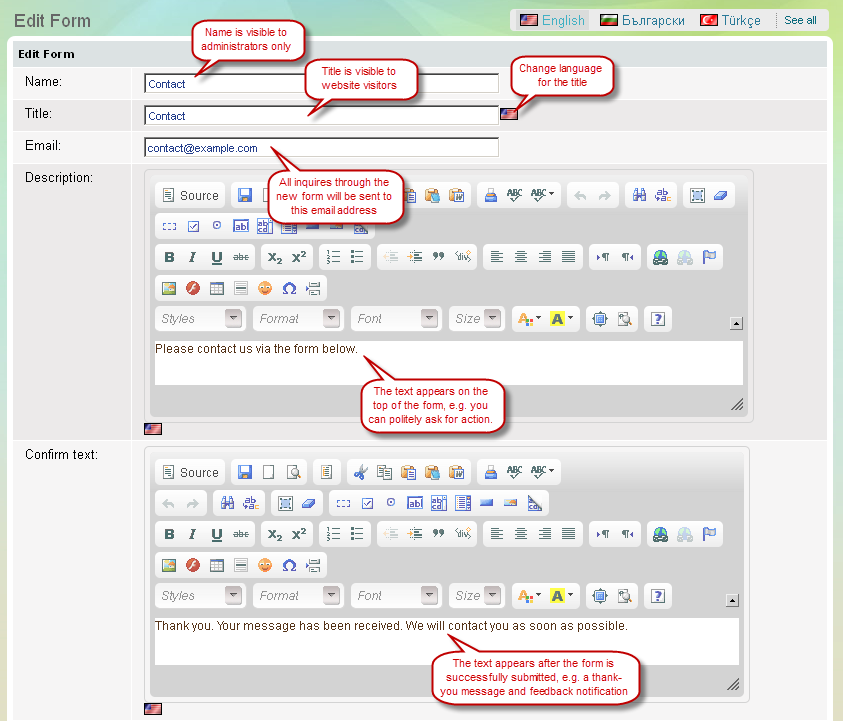Click the Cut scissors icon in the Confirm text editor
This screenshot has width=843, height=722.
point(360,472)
